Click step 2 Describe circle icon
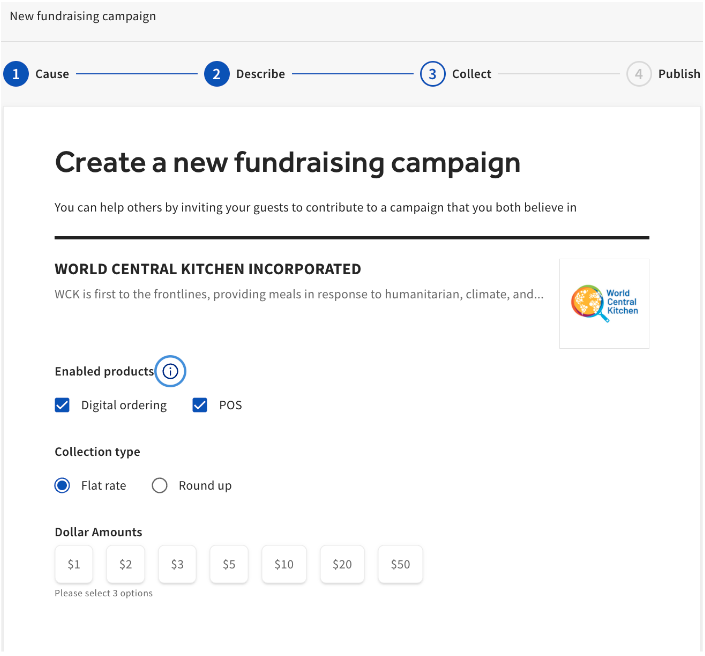 [217, 74]
